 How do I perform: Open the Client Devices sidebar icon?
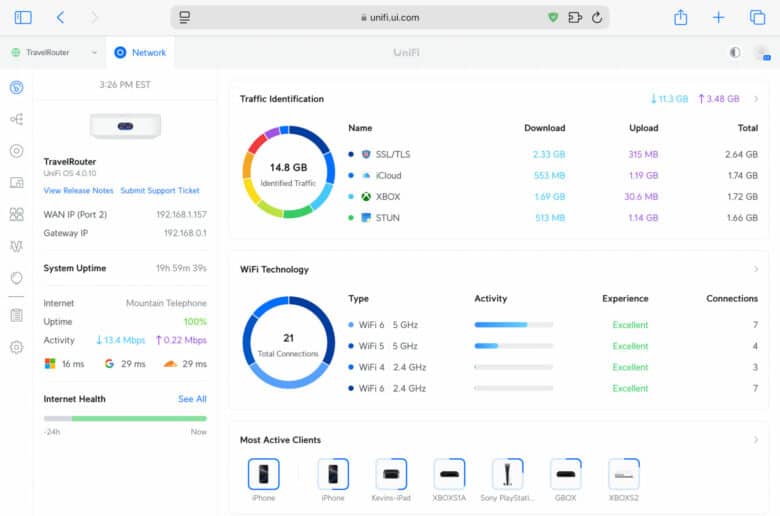(16, 183)
